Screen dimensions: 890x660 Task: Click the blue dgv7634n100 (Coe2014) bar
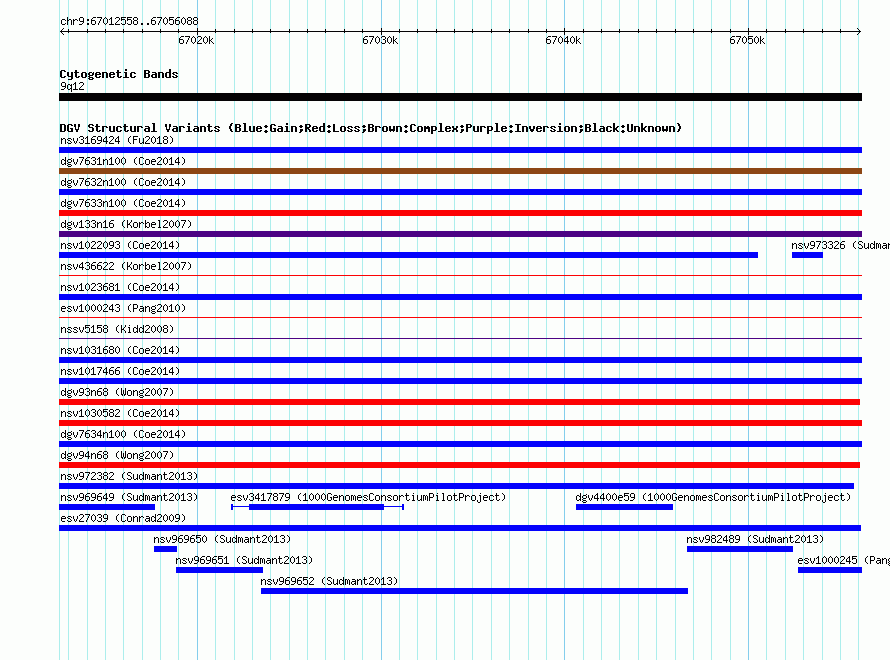[x=460, y=444]
